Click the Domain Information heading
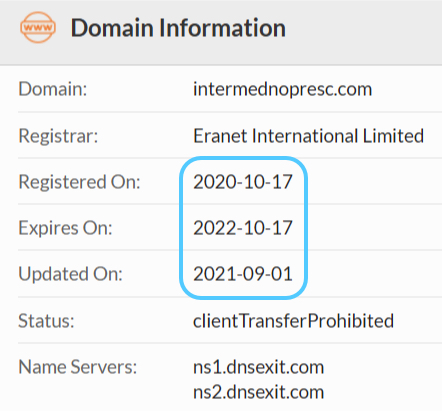 (178, 28)
